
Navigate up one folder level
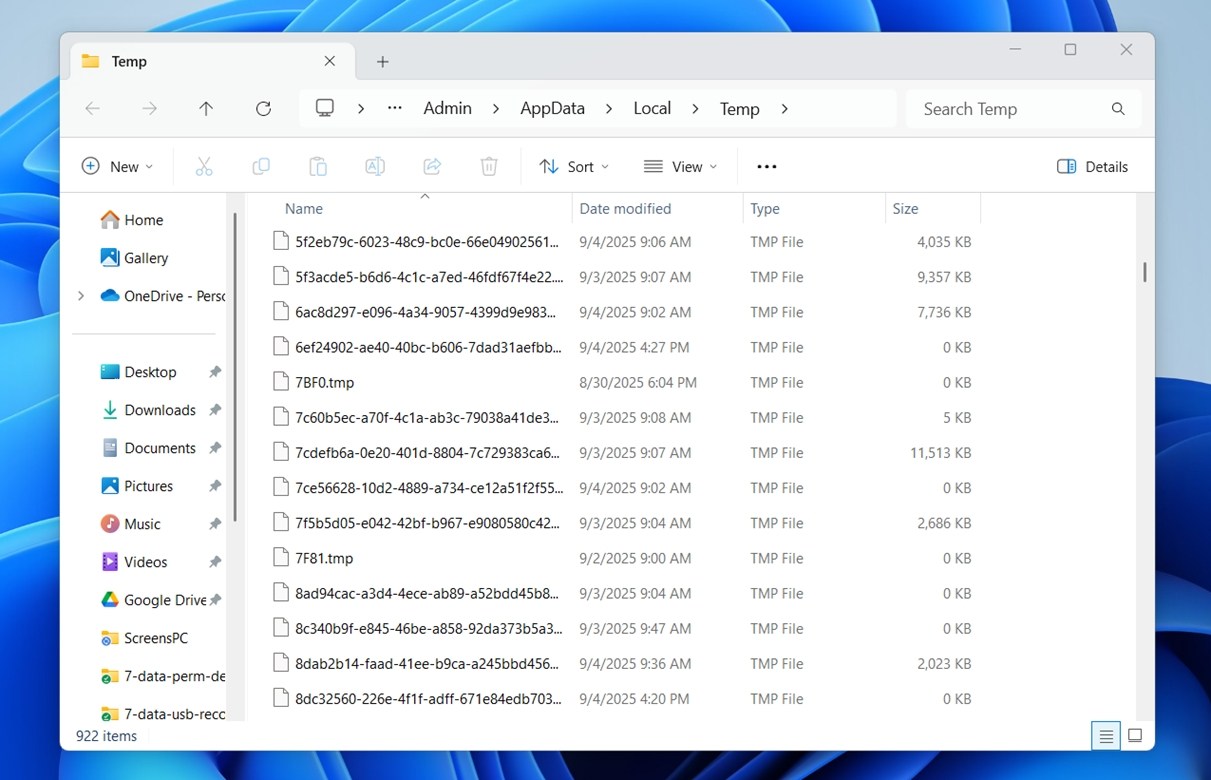206,109
